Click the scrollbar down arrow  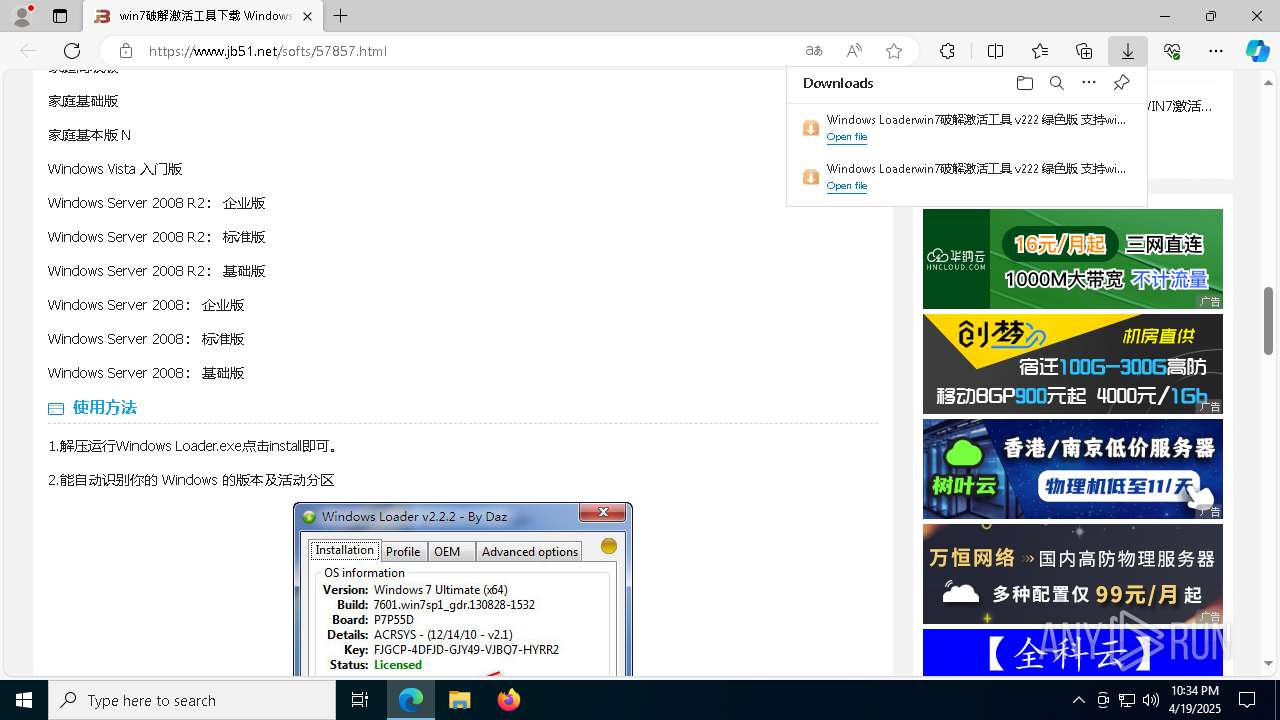pyautogui.click(x=1269, y=663)
